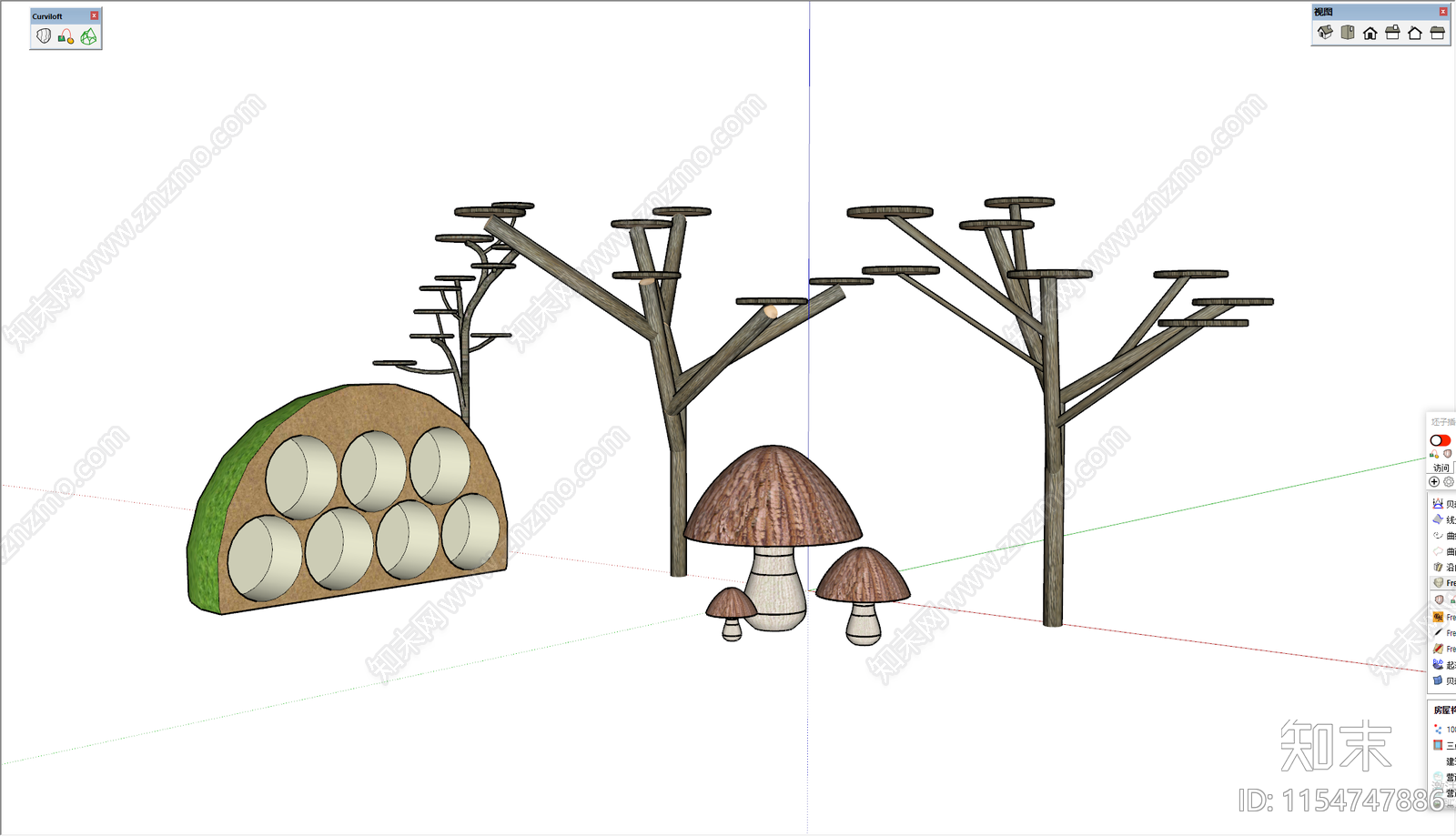Image resolution: width=1456 pixels, height=836 pixels.
Task: Select Curviloft Skin Contours tool
Action: (x=88, y=36)
